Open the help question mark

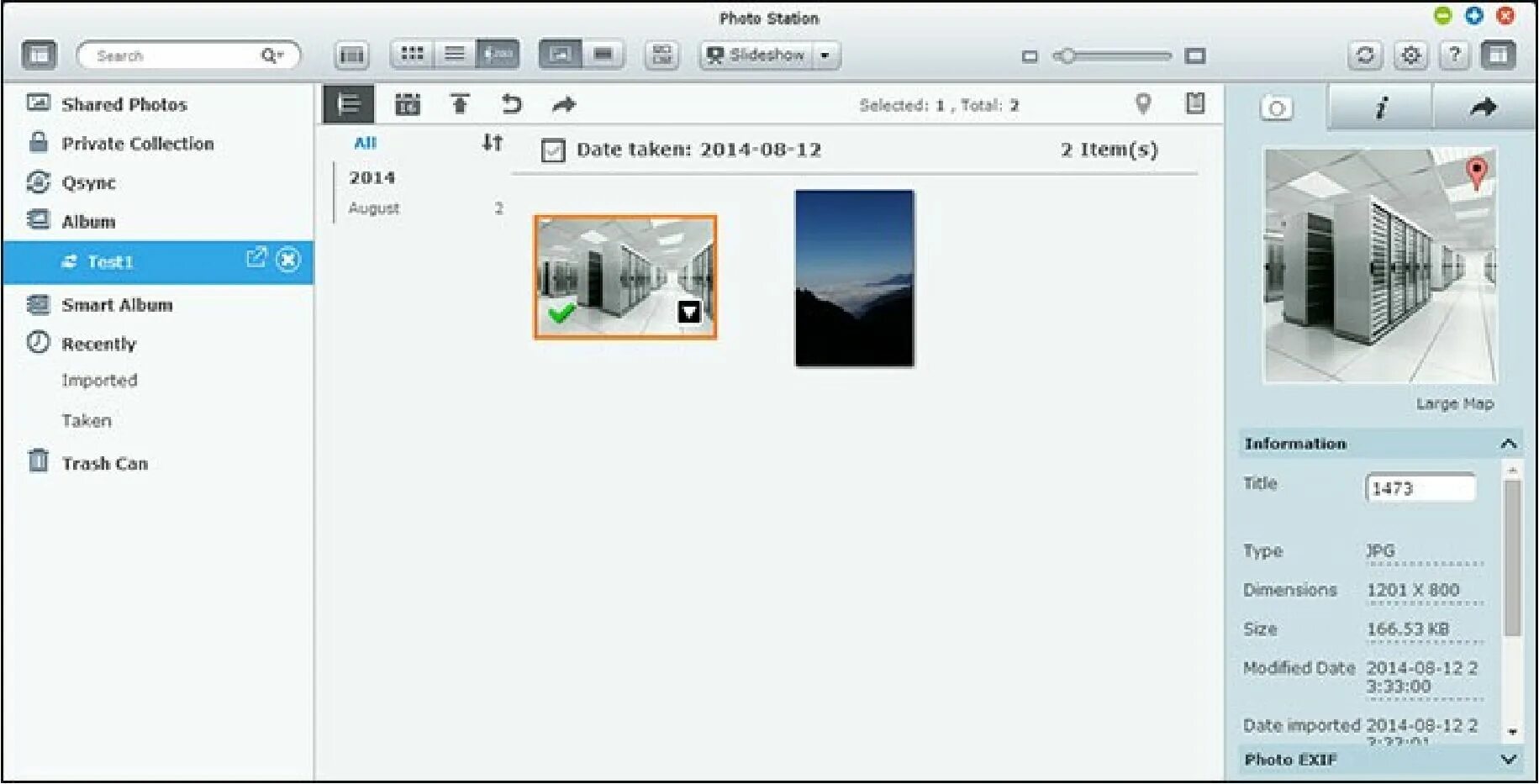click(x=1454, y=55)
